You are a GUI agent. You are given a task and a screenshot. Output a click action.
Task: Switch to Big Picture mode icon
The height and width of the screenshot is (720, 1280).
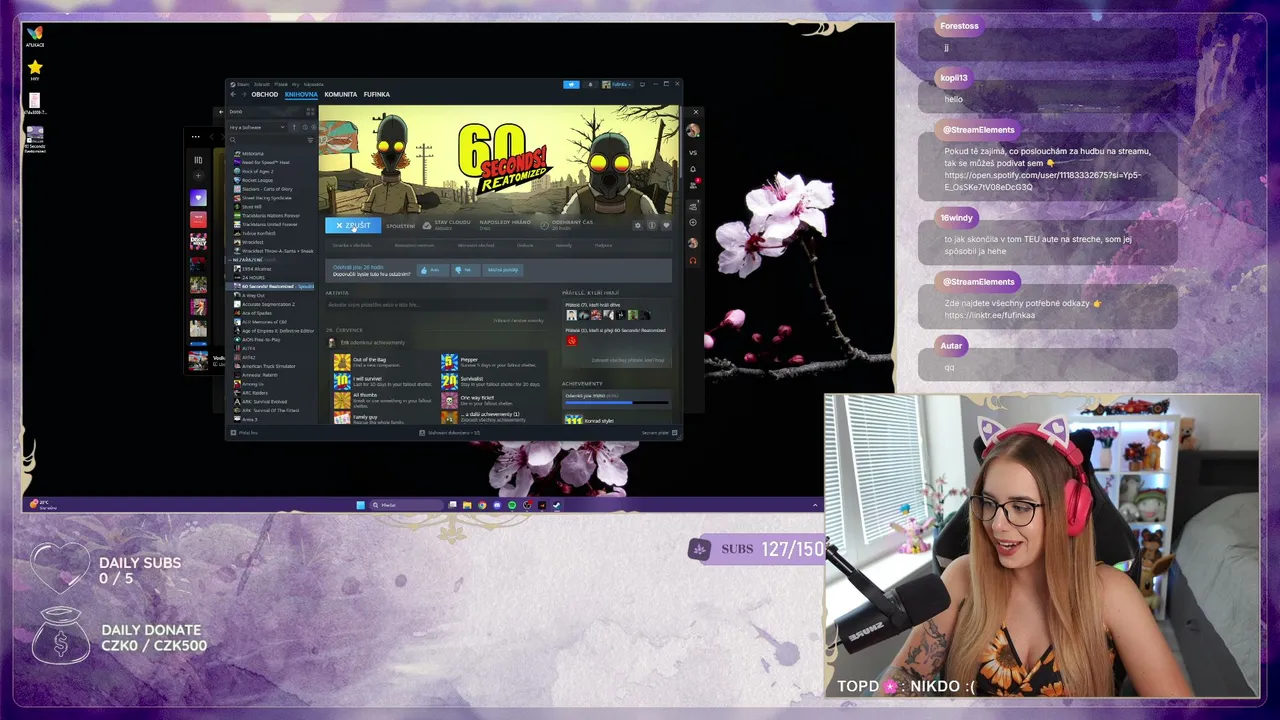click(x=642, y=85)
